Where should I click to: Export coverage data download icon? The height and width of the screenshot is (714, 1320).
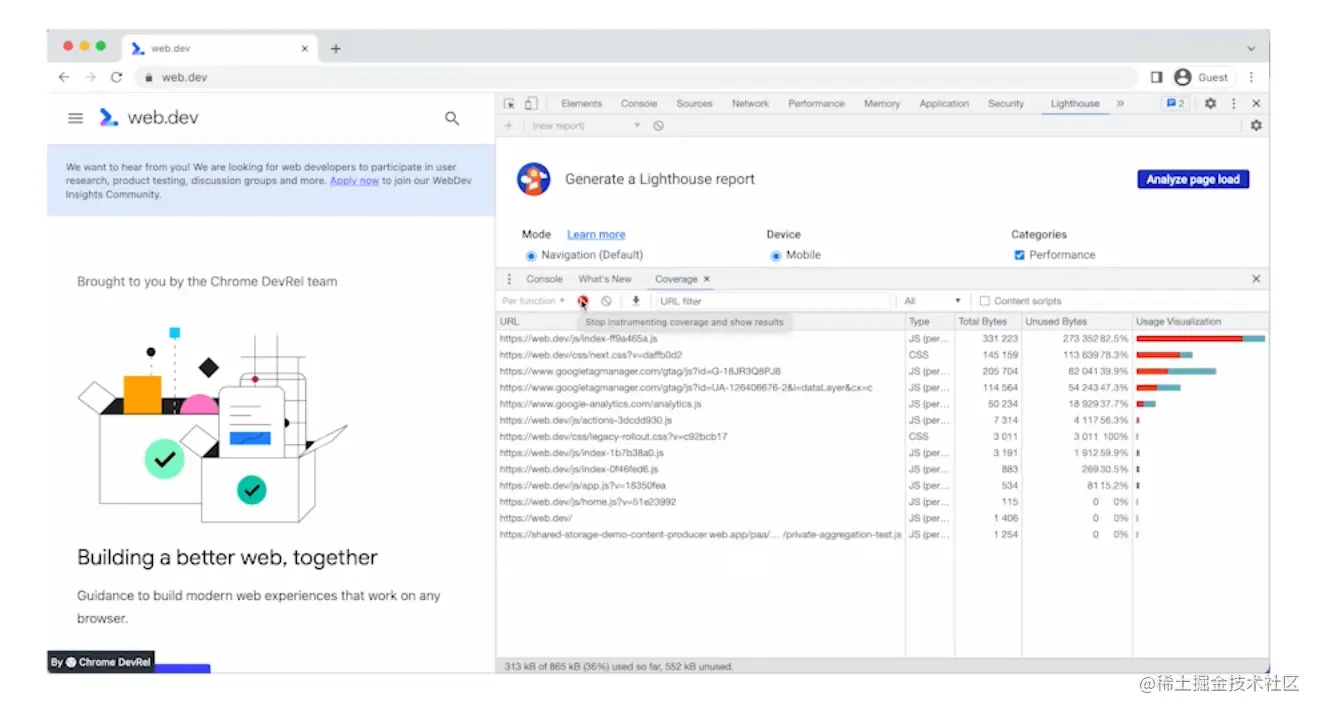coord(635,301)
